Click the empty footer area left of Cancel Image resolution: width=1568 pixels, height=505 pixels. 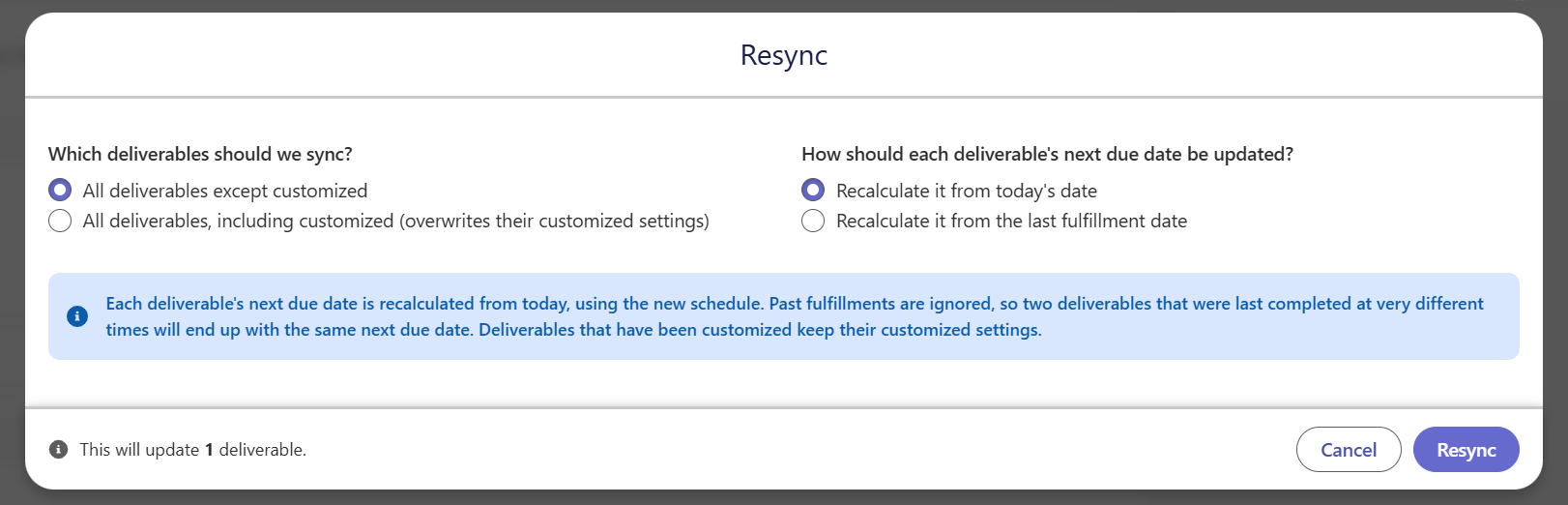[x=802, y=450]
